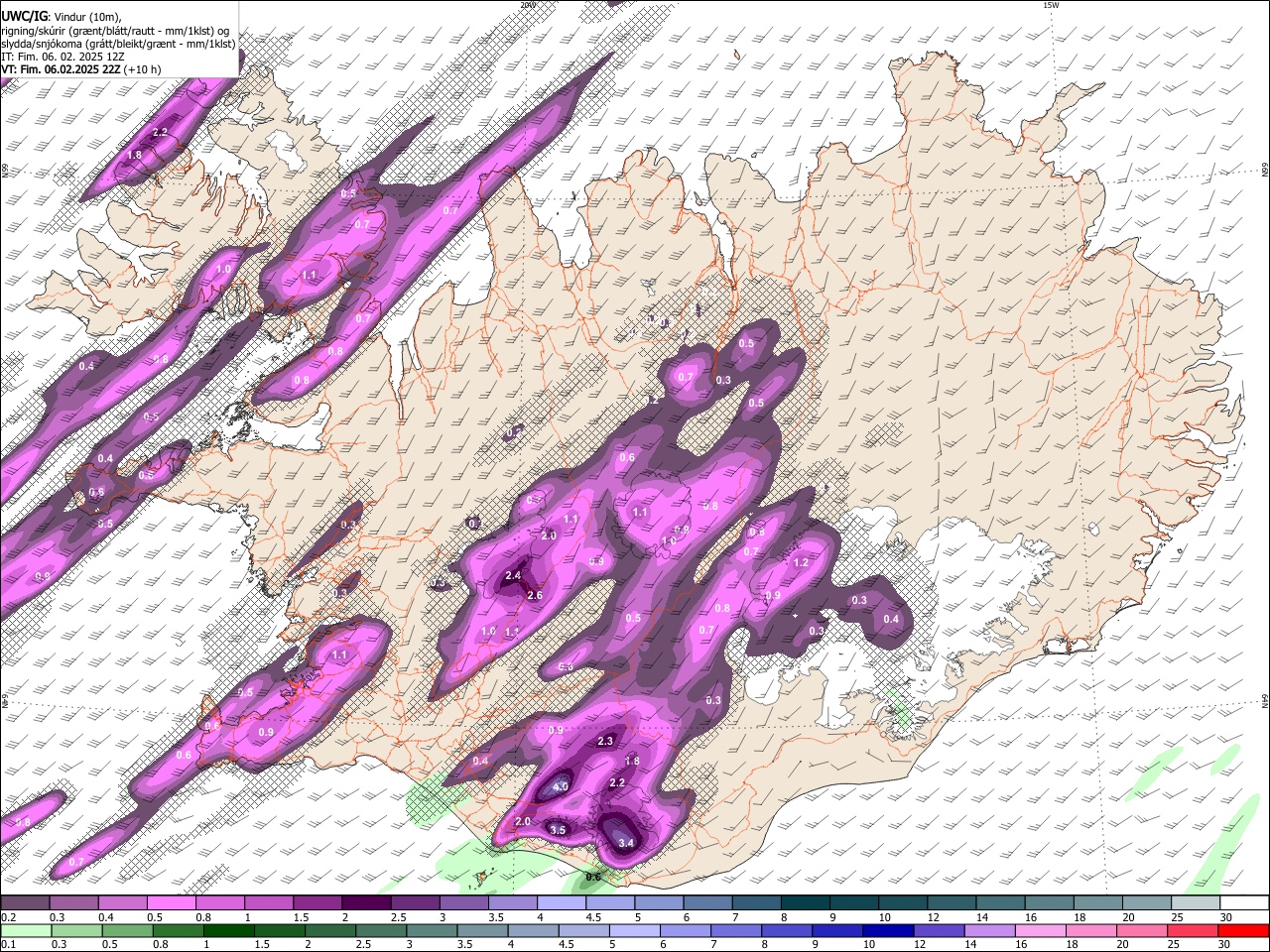Click the 2.3 value label on the map
Screen dimensions: 1270x952
tap(605, 741)
